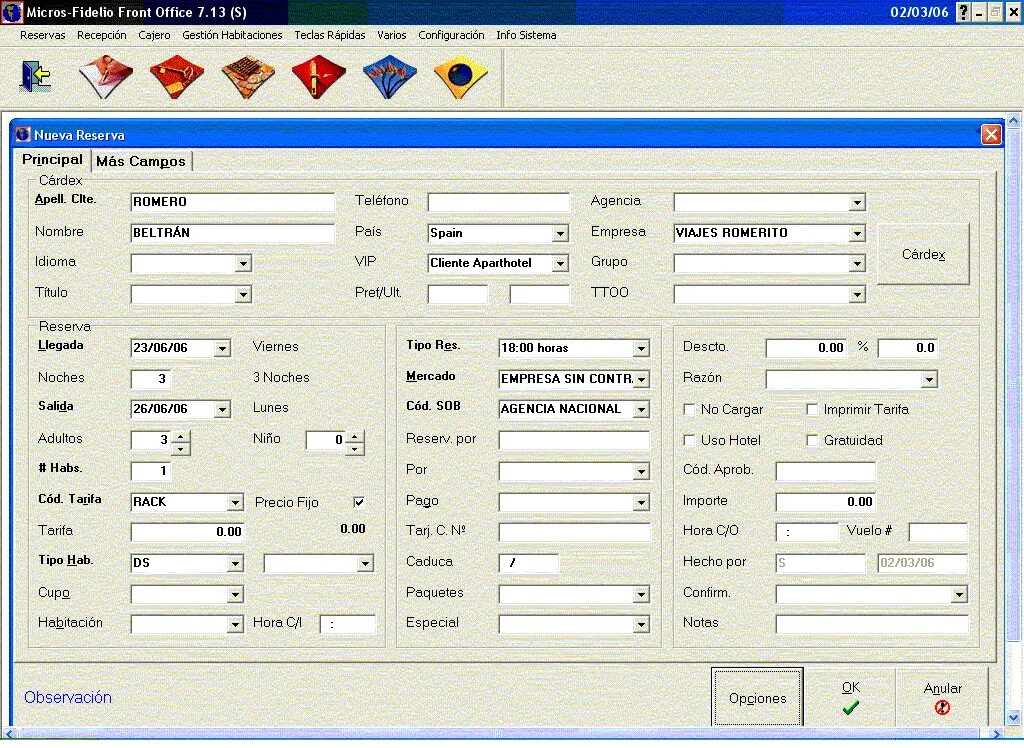Open the Tipo Res. 18:00 horas dropdown
Image resolution: width=1024 pixels, height=748 pixels.
641,348
